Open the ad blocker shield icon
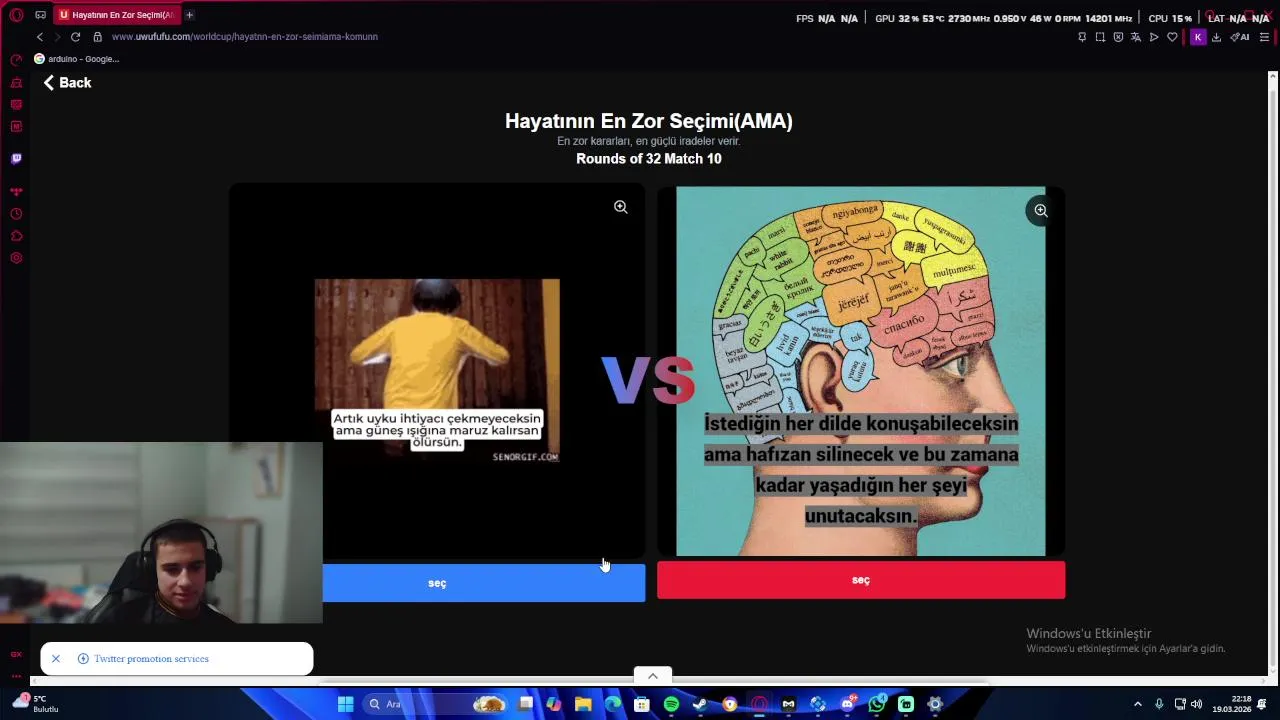1280x720 pixels. click(x=1118, y=37)
